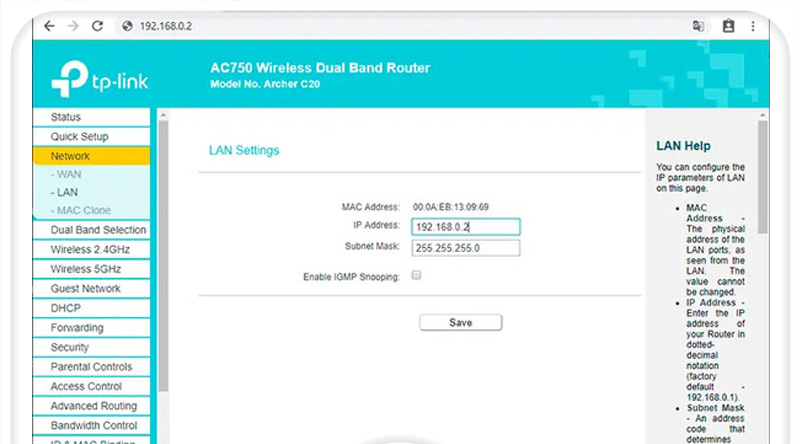The width and height of the screenshot is (800, 444).
Task: Click the LAN Help panel scrollbar
Action: coord(762,200)
